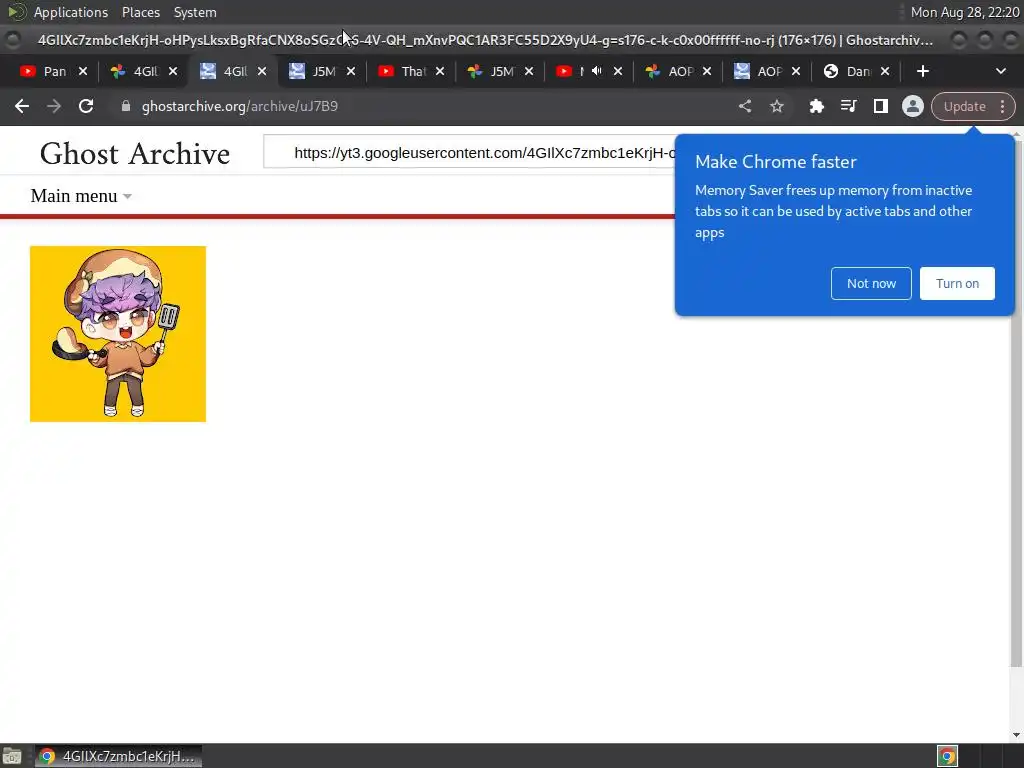Open the Extensions puzzle icon
Image resolution: width=1024 pixels, height=768 pixels.
click(816, 106)
